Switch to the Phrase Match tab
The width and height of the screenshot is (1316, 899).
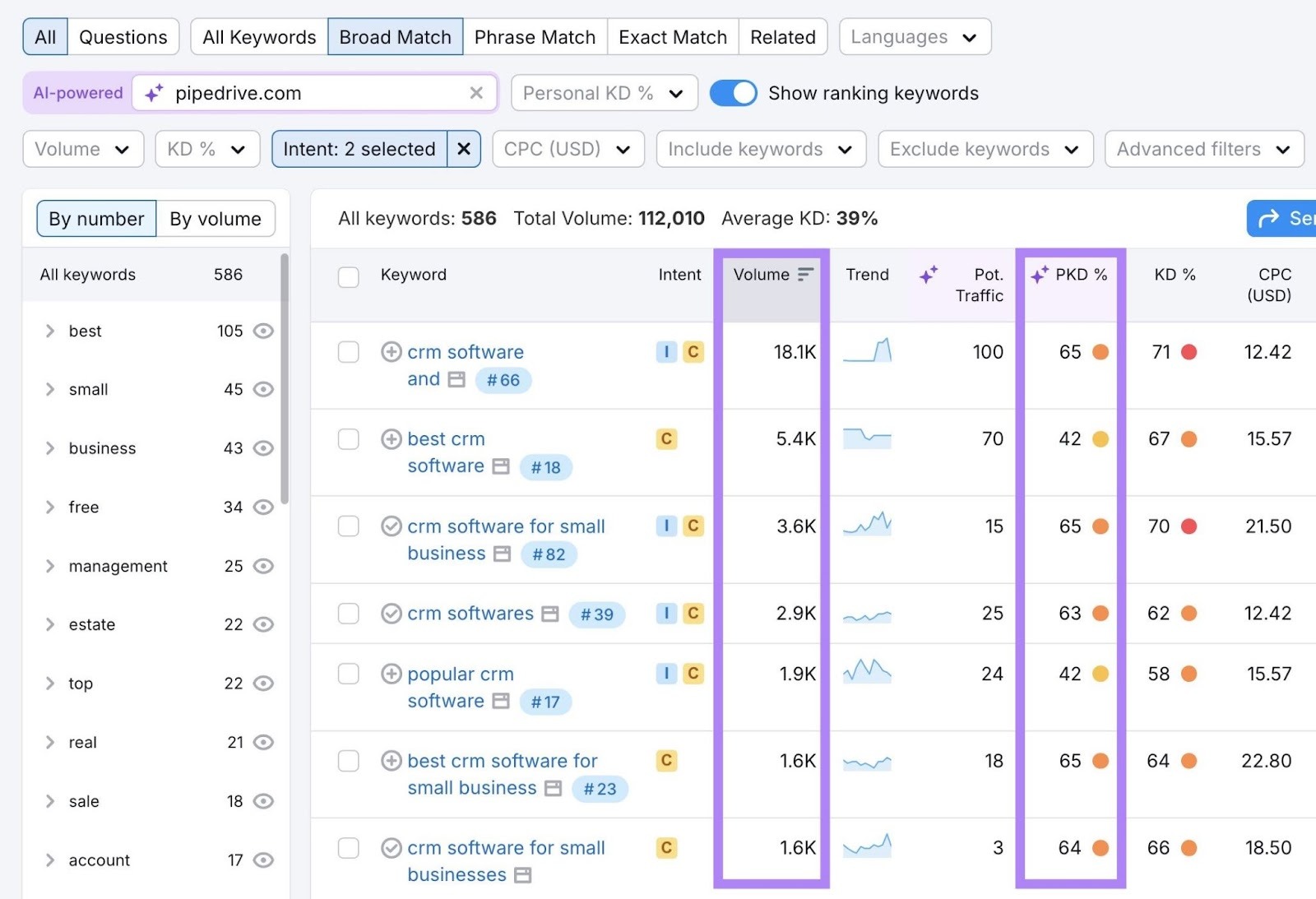[535, 36]
